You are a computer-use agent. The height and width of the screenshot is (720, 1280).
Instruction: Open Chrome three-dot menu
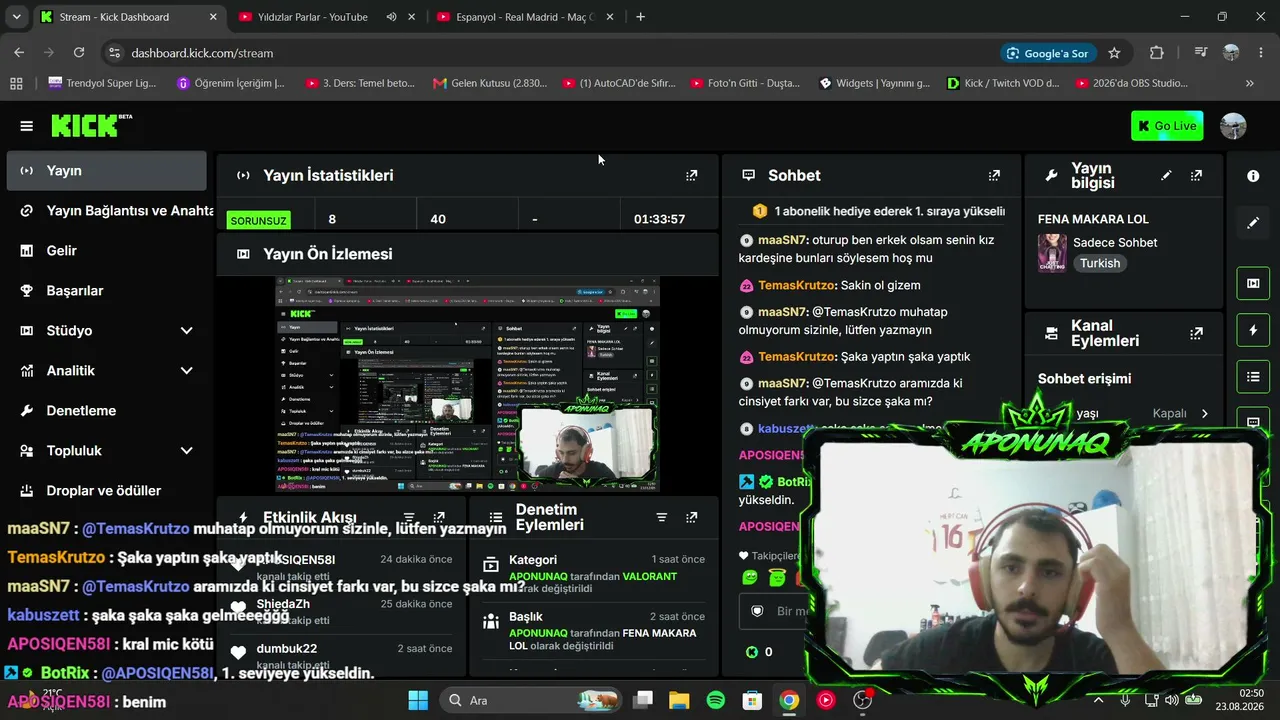(x=1262, y=53)
